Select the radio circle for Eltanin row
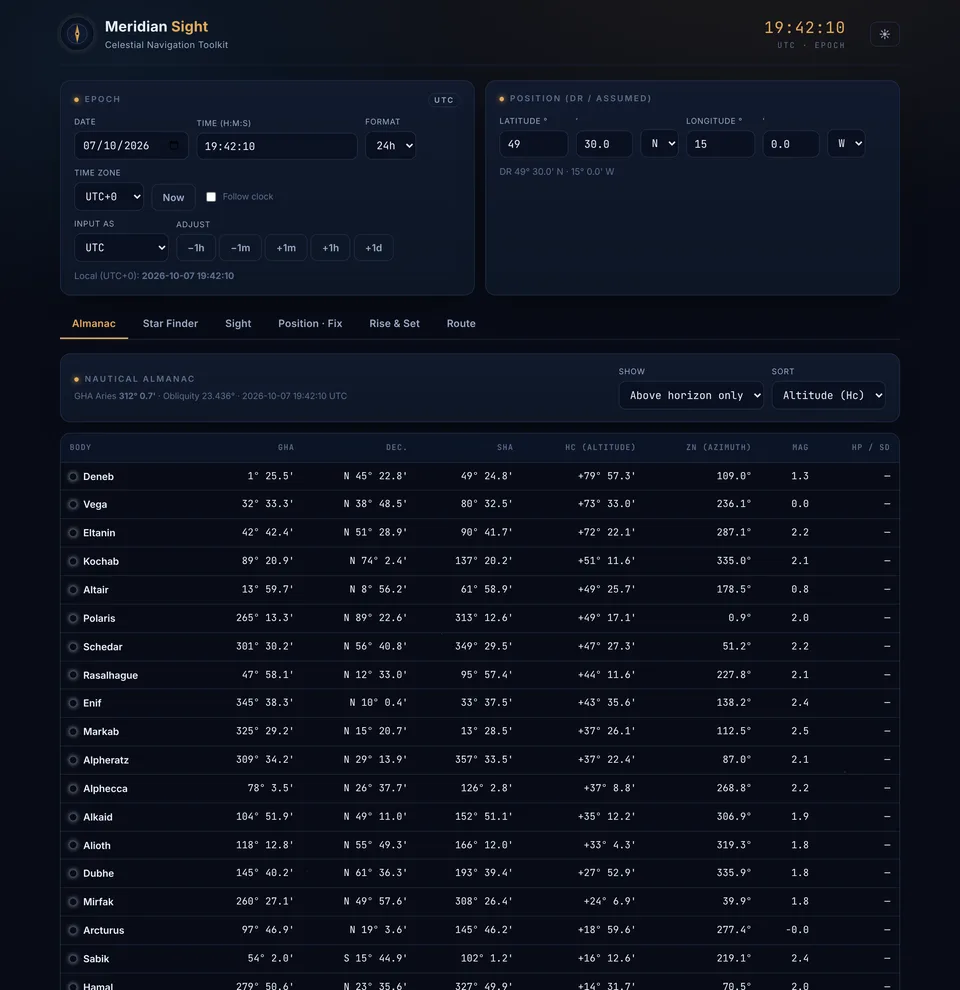Screen dimensions: 960x990 point(73,533)
